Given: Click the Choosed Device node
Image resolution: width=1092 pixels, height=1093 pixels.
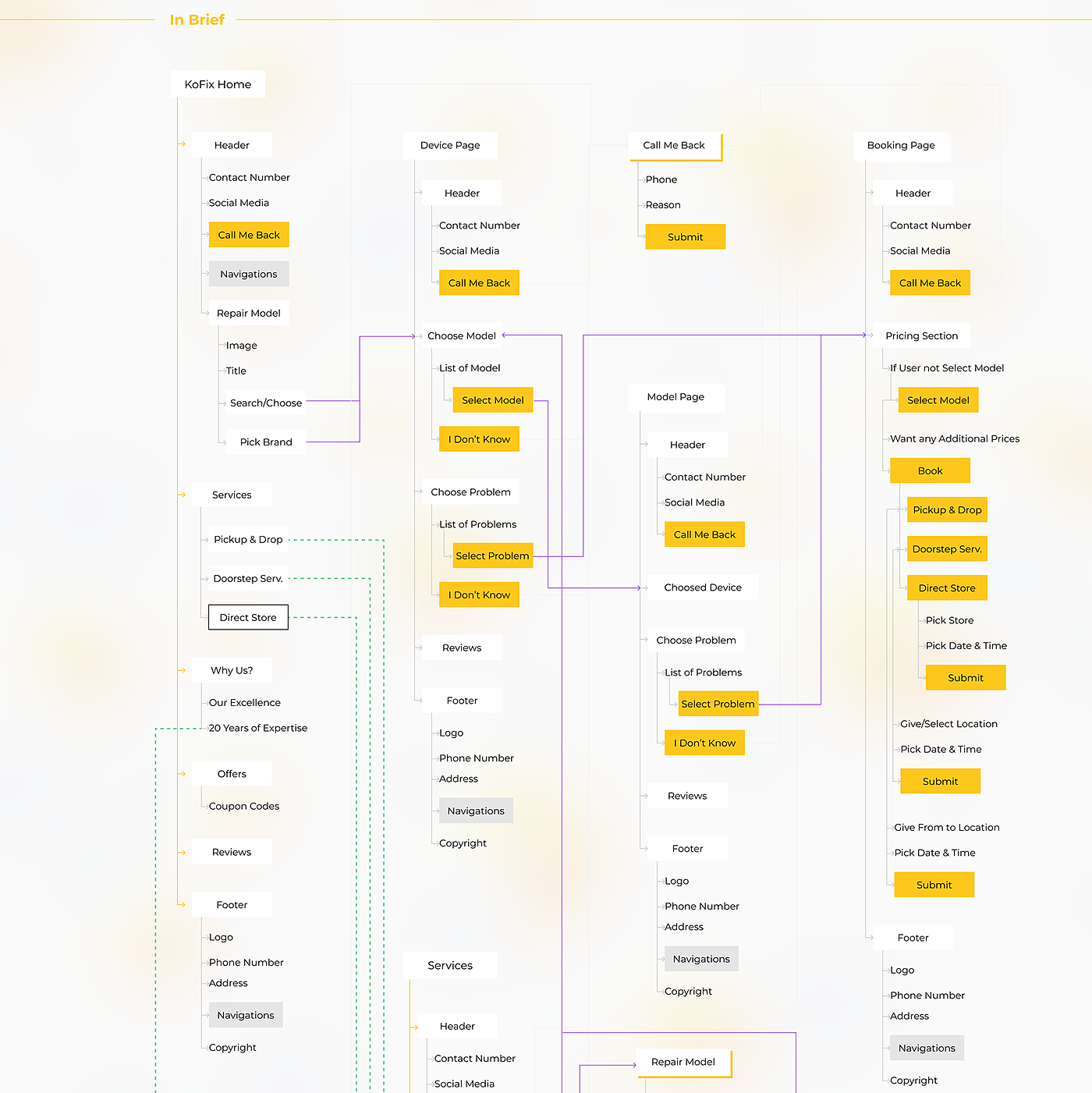Looking at the screenshot, I should (x=703, y=587).
